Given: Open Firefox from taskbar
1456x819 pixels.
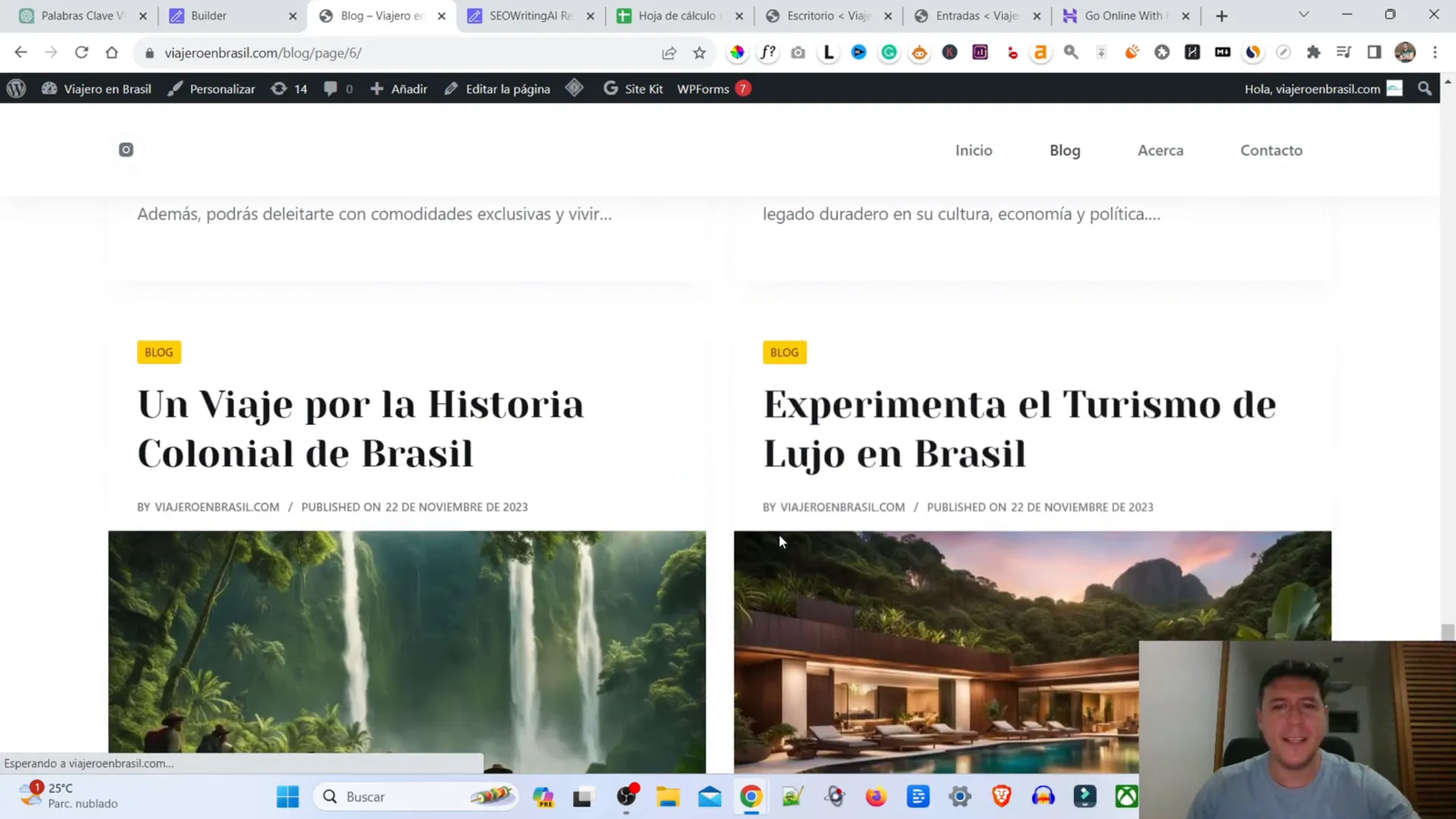Looking at the screenshot, I should tap(875, 796).
